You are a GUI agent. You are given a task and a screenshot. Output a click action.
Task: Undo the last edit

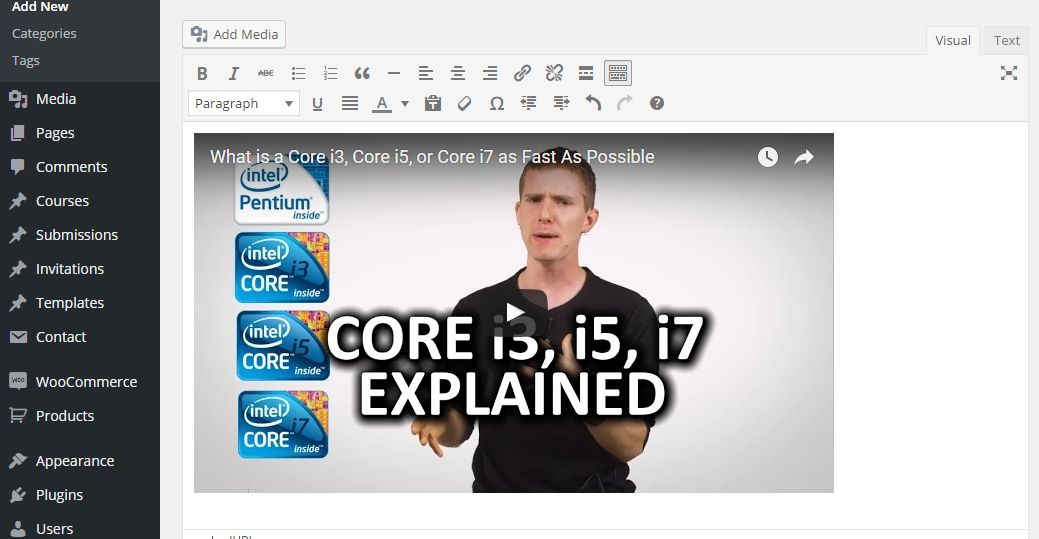(593, 103)
